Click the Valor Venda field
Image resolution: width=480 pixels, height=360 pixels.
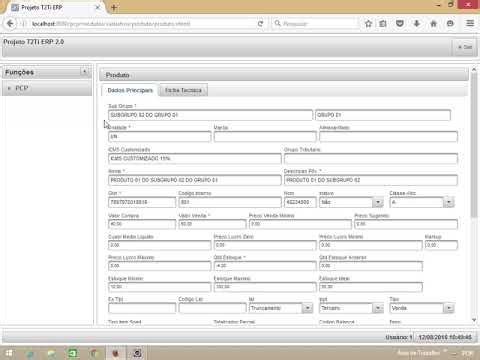(212, 224)
